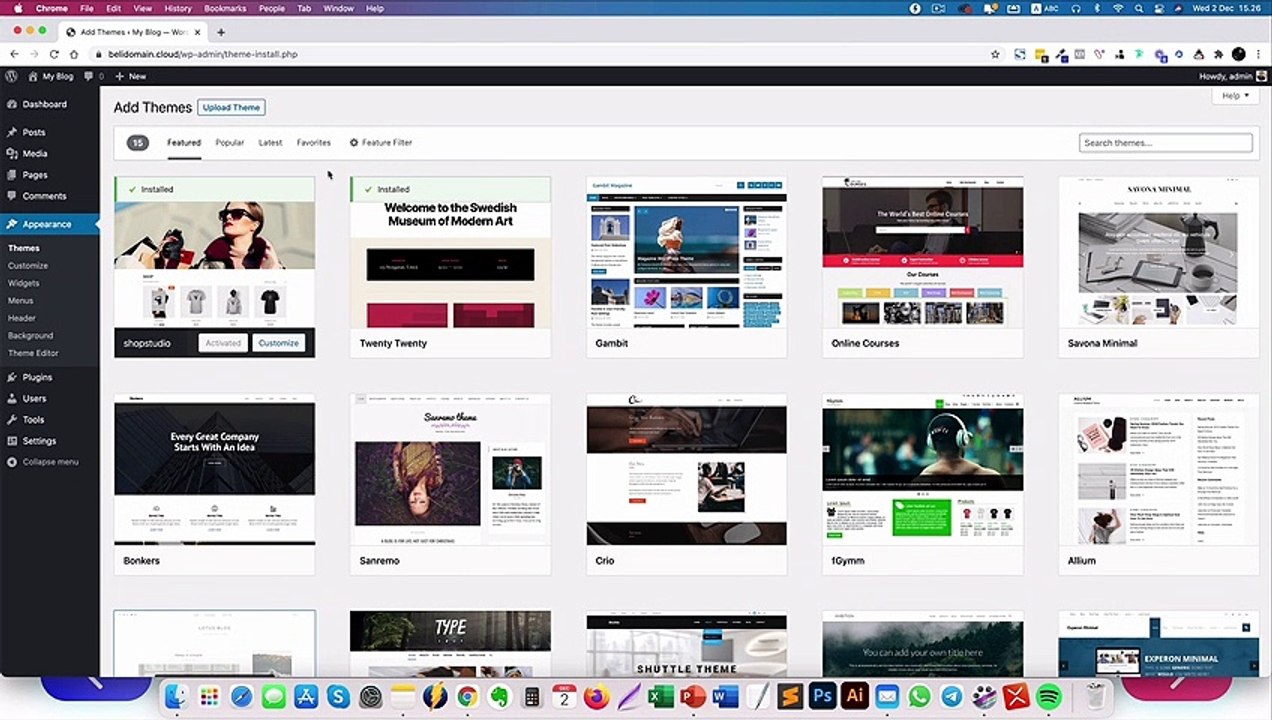Open Illustrator from the dock

coord(855,696)
